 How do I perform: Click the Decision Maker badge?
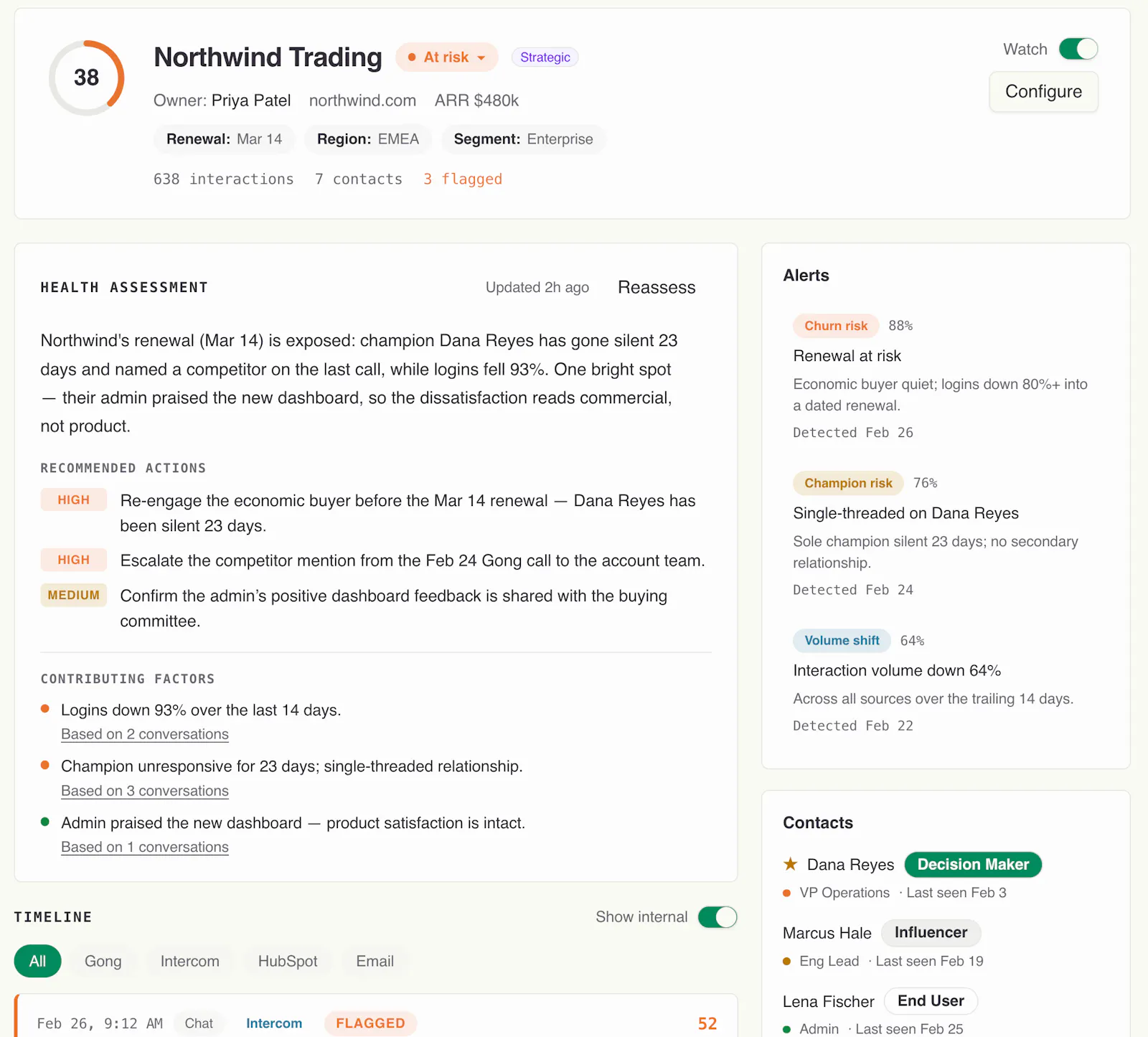click(x=973, y=865)
